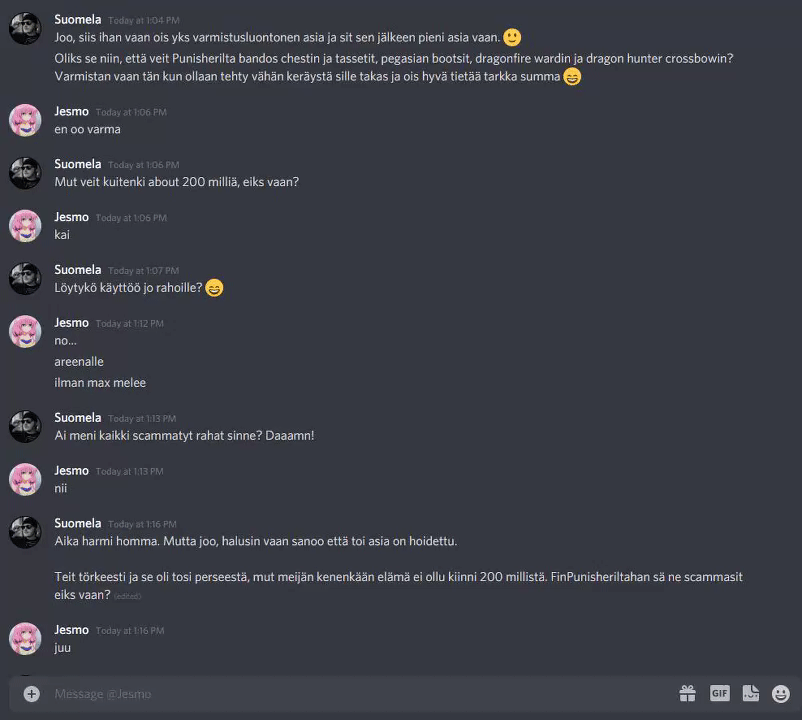Click Jesmo's avatar beside the 'nii' message

[x=25, y=479]
